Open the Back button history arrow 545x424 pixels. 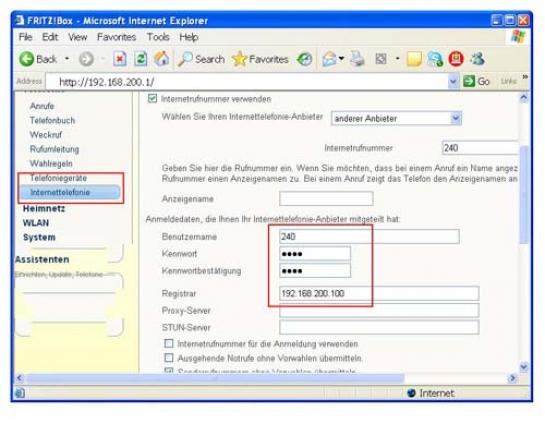coord(67,59)
